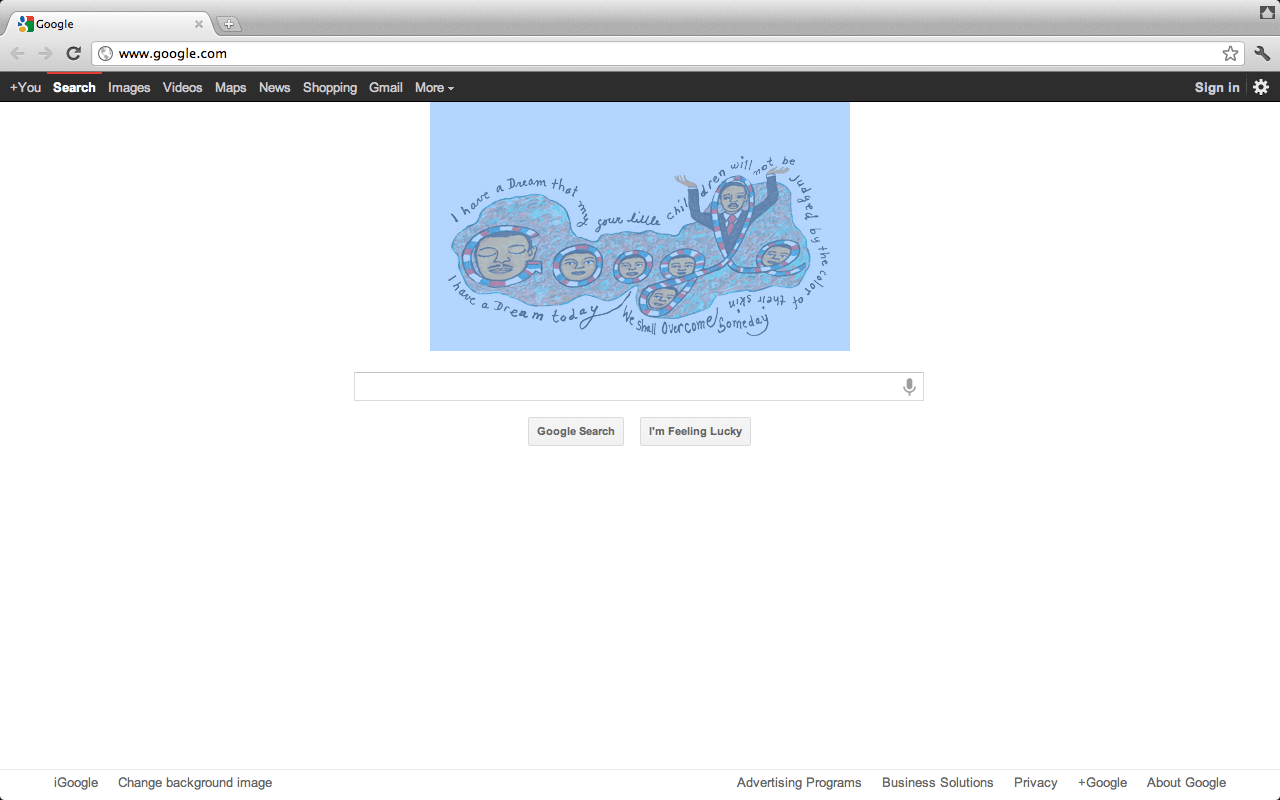Screen dimensions: 1280x800
Task: Open the +Google footer link
Action: pos(1102,783)
